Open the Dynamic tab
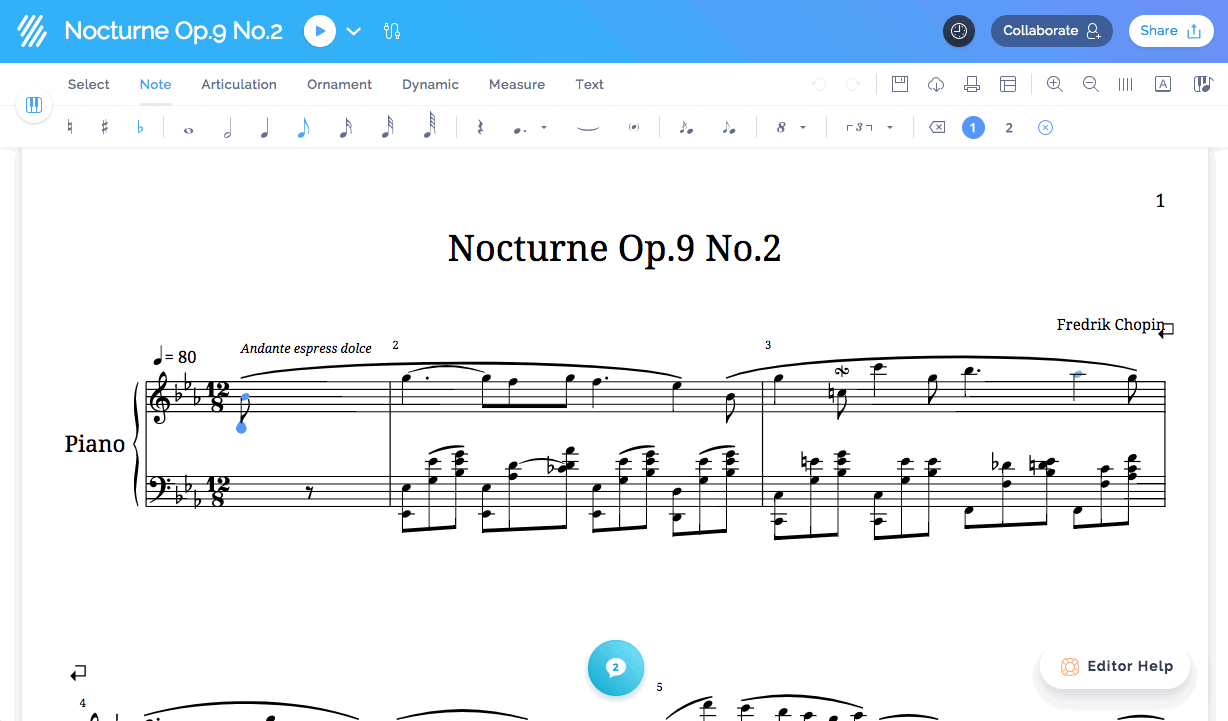Screen dimensions: 1228x721 430,84
